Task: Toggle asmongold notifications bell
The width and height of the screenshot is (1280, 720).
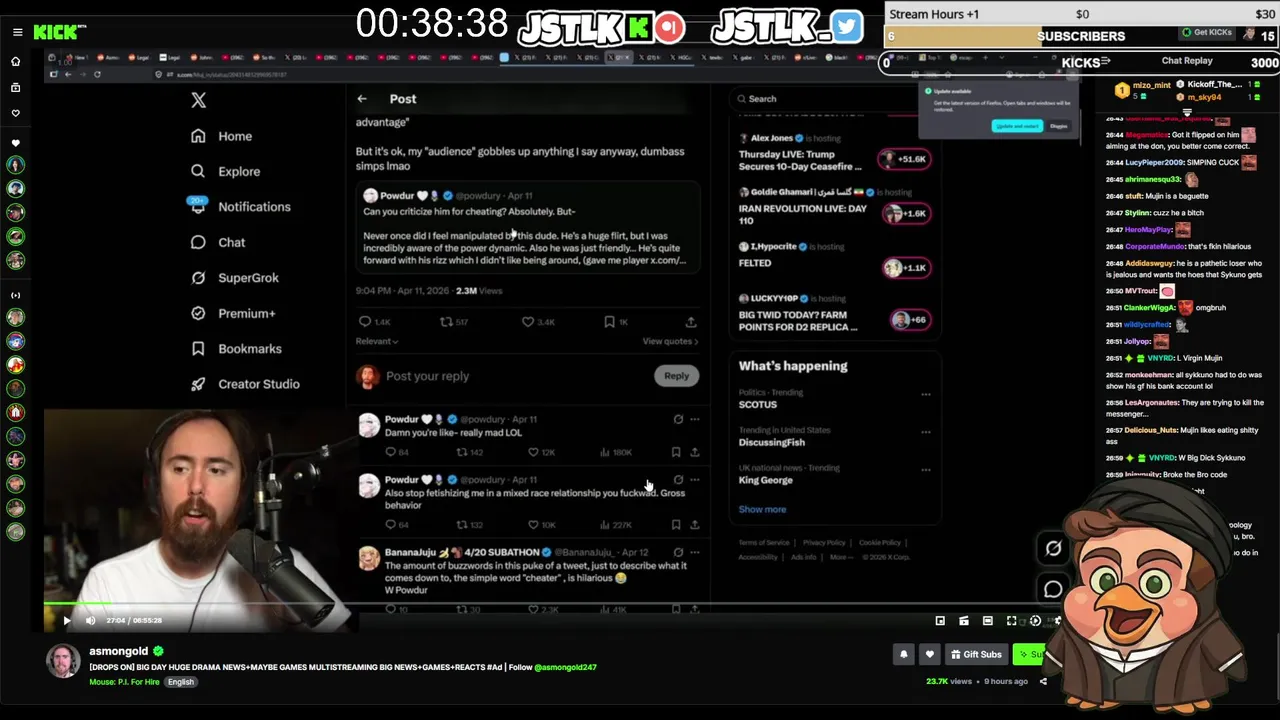Action: point(903,654)
